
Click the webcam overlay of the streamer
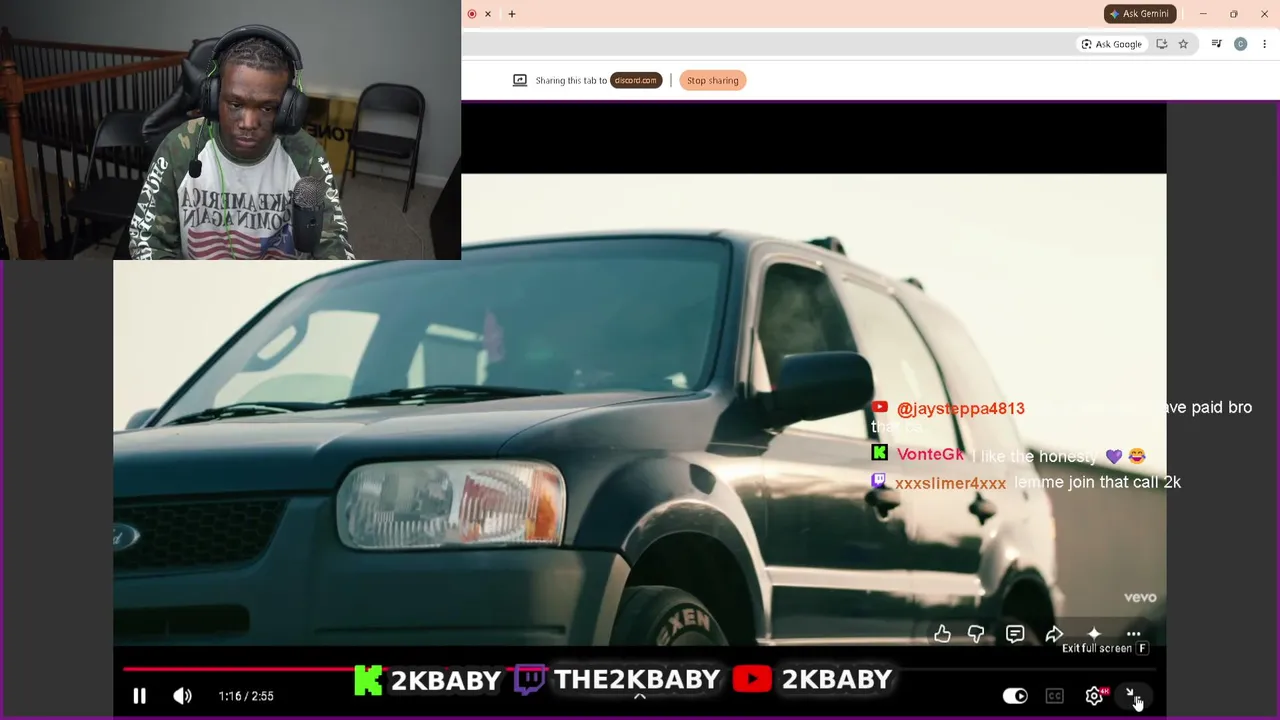click(x=230, y=130)
